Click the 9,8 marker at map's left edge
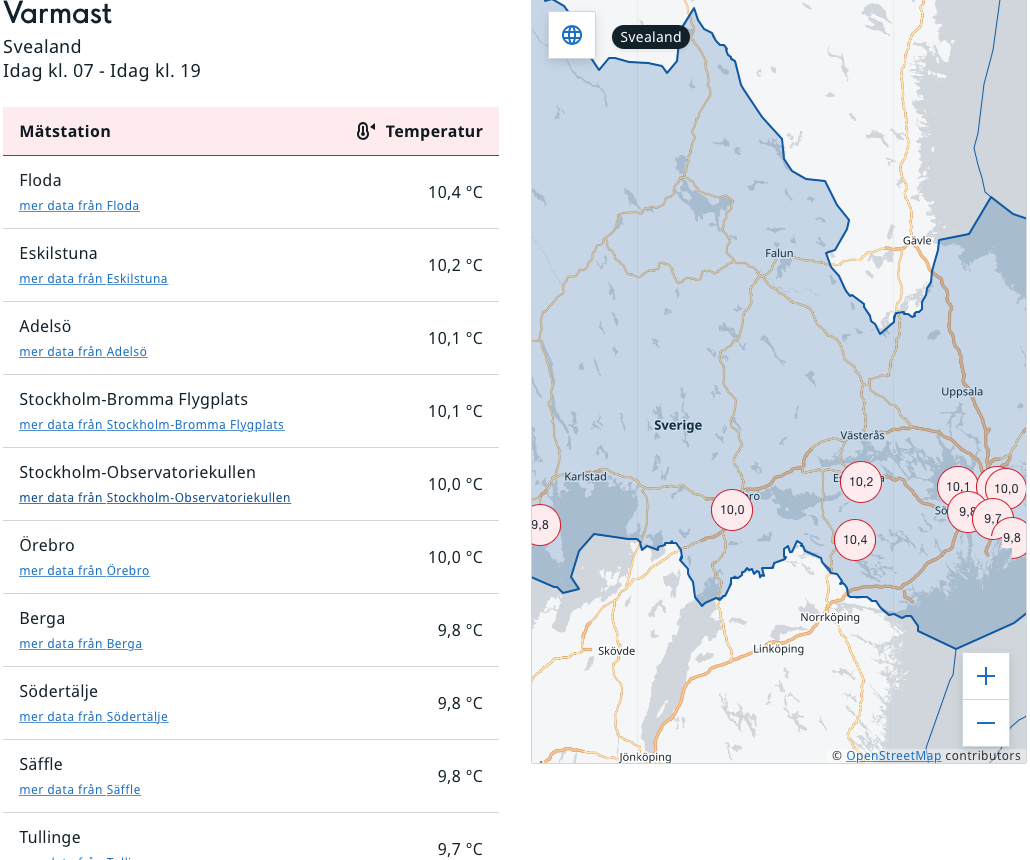The height and width of the screenshot is (860, 1030). (542, 524)
